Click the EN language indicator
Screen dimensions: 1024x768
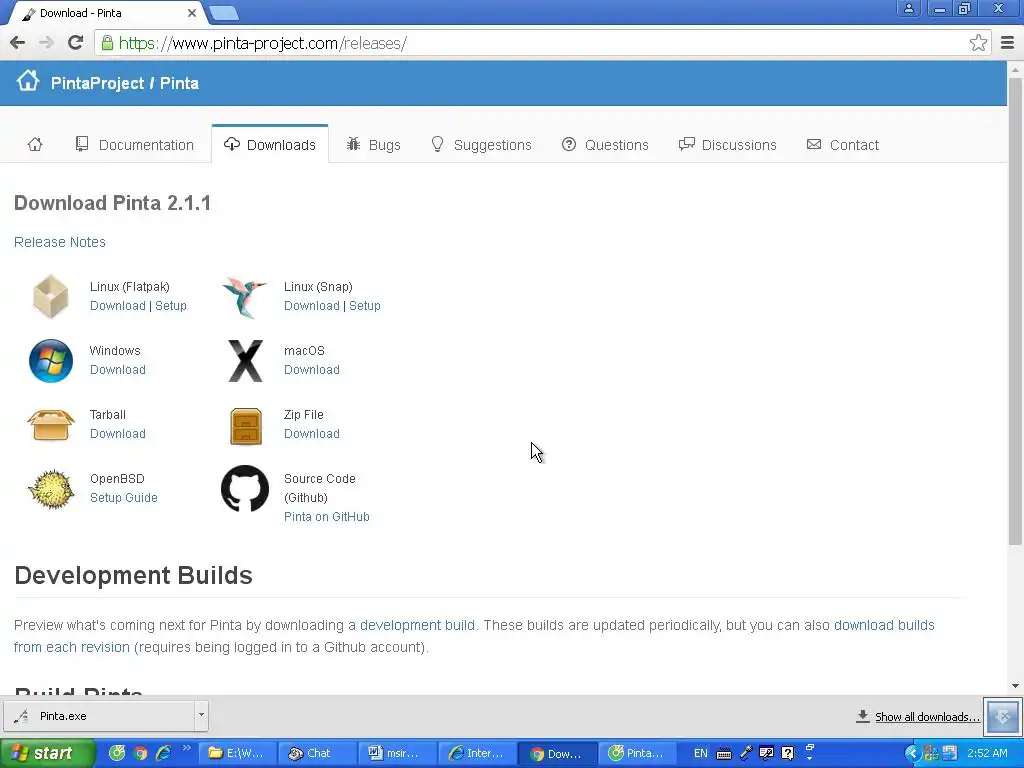(700, 754)
